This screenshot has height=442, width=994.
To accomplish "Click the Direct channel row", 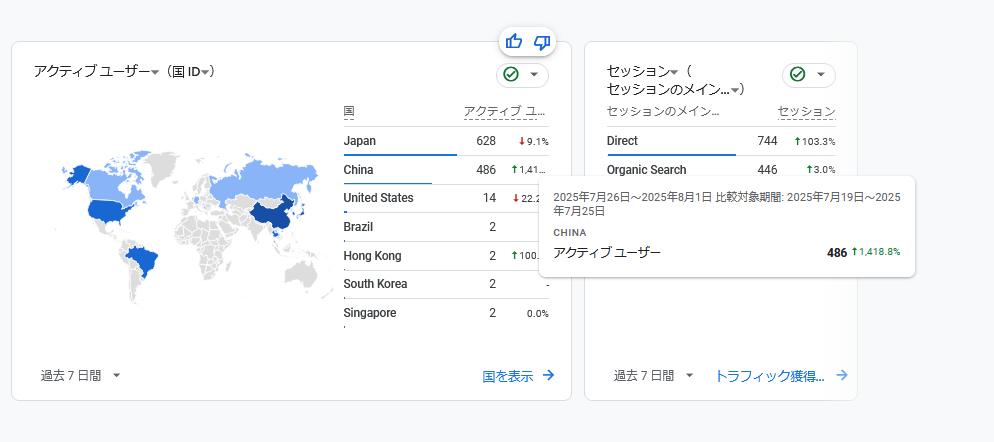I will tap(721, 141).
